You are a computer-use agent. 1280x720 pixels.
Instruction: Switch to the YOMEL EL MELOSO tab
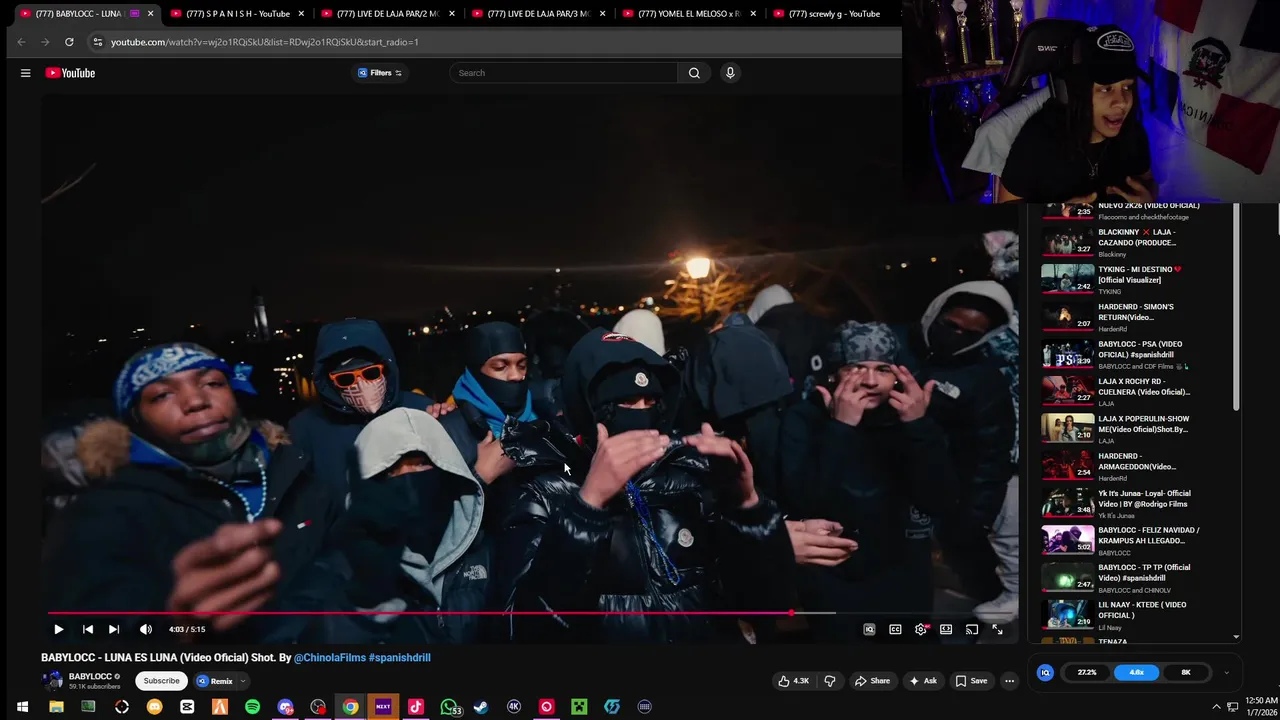689,14
